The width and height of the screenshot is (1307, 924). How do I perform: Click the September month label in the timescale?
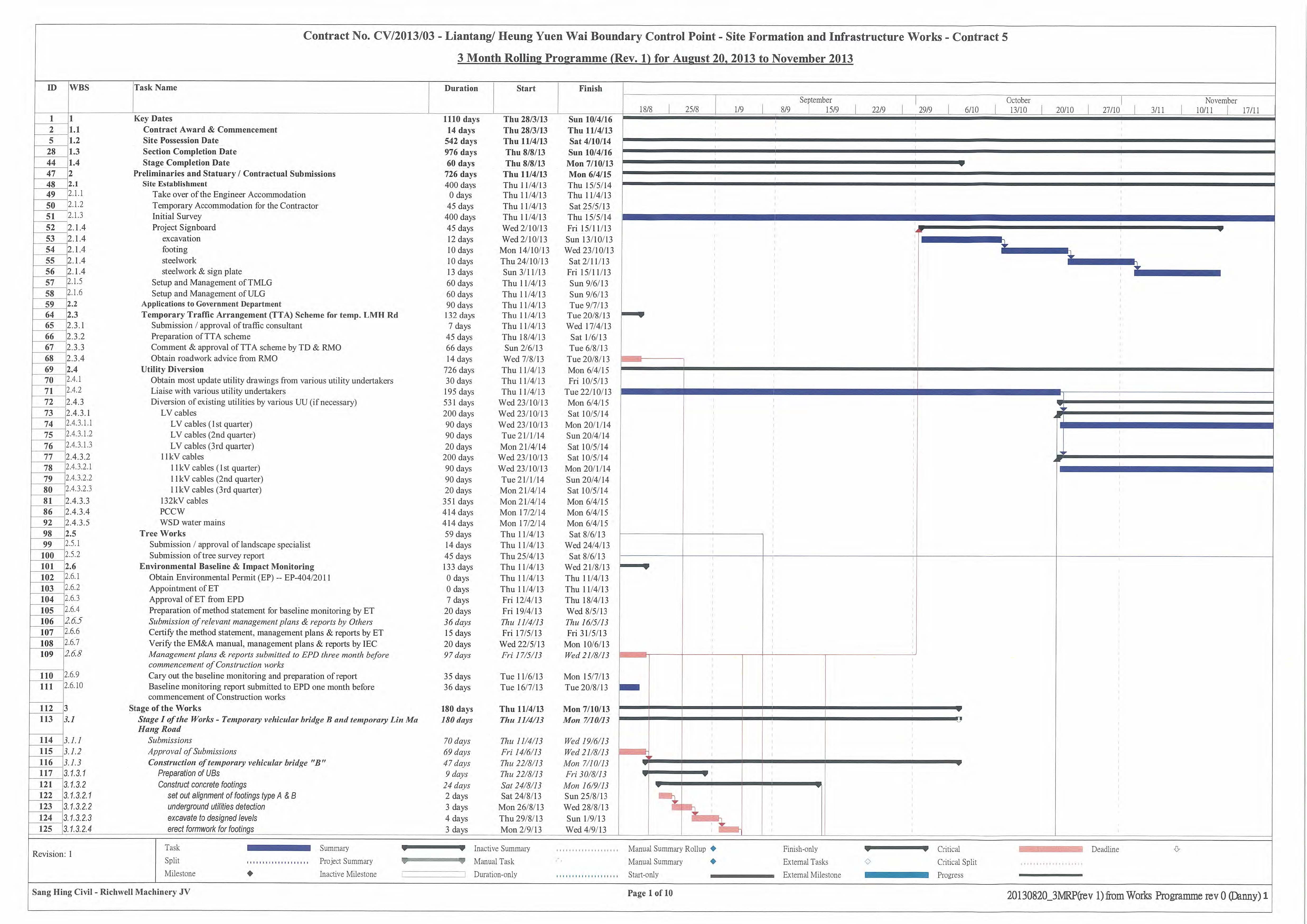click(x=816, y=100)
